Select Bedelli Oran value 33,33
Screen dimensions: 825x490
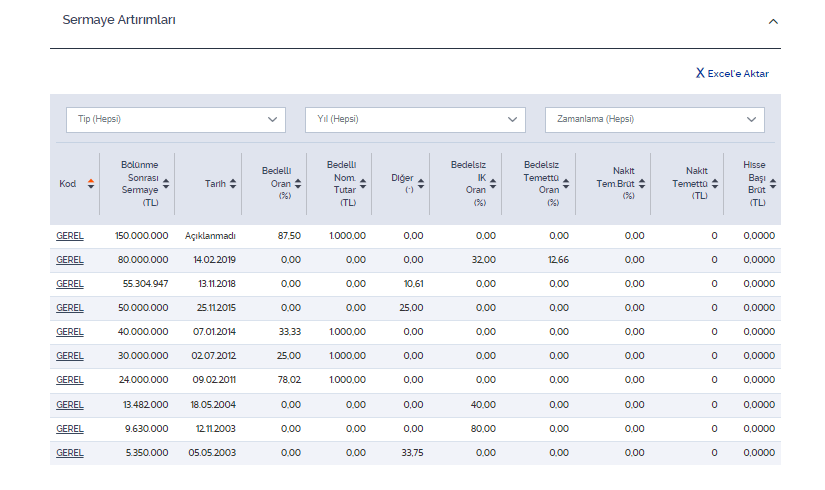click(x=289, y=332)
